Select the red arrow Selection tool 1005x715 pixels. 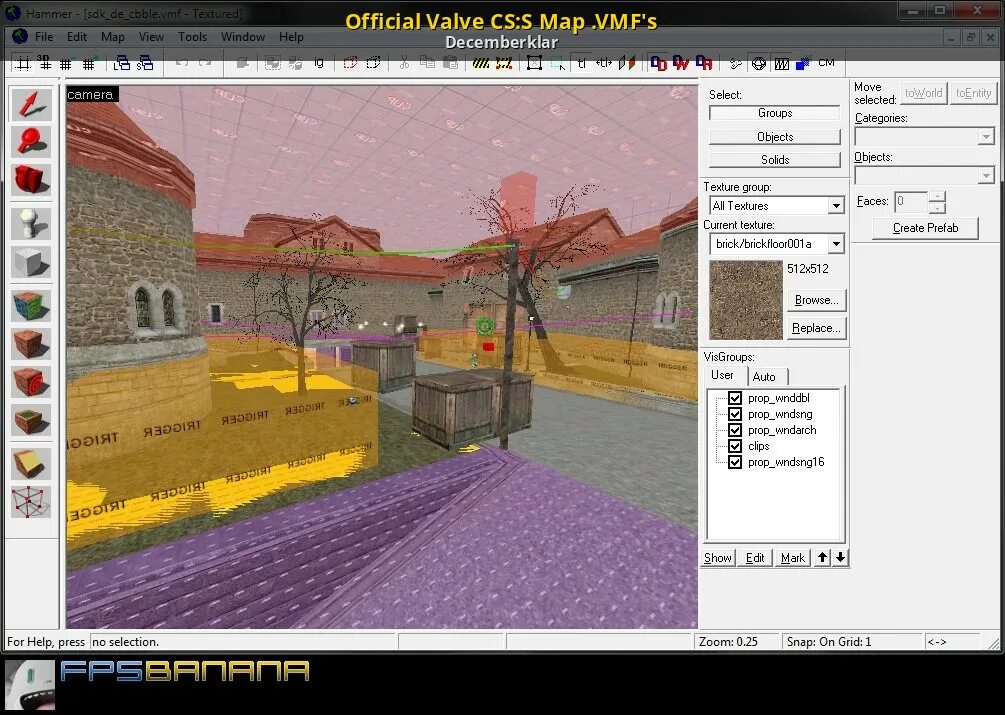click(x=31, y=104)
